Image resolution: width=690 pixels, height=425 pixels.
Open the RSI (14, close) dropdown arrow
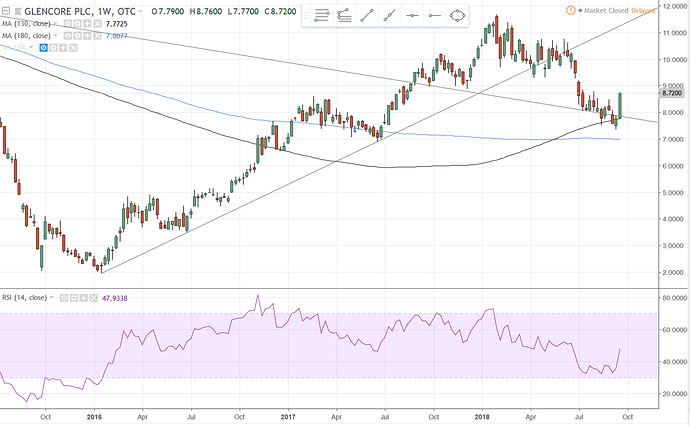53,297
